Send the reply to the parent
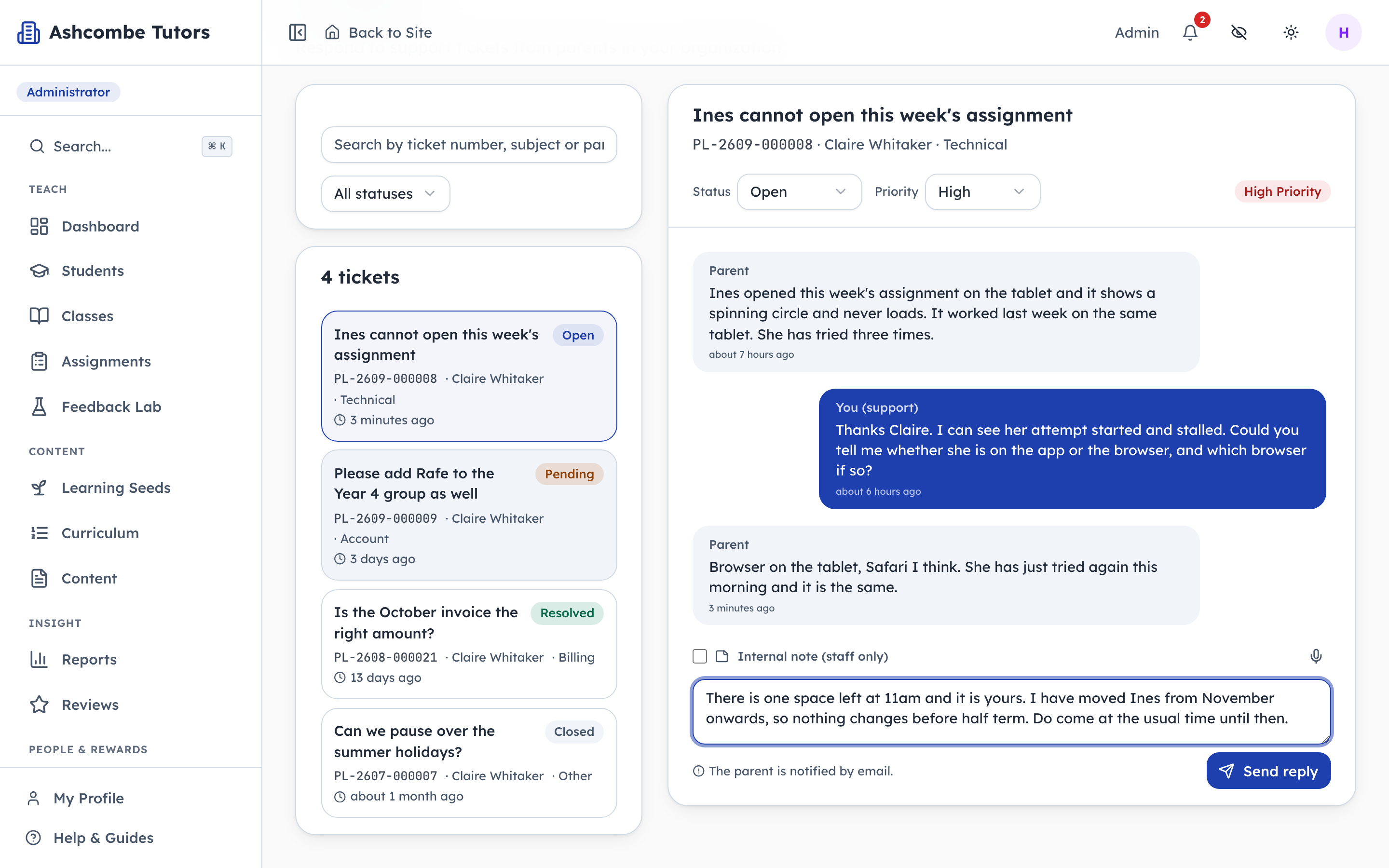 [x=1268, y=771]
